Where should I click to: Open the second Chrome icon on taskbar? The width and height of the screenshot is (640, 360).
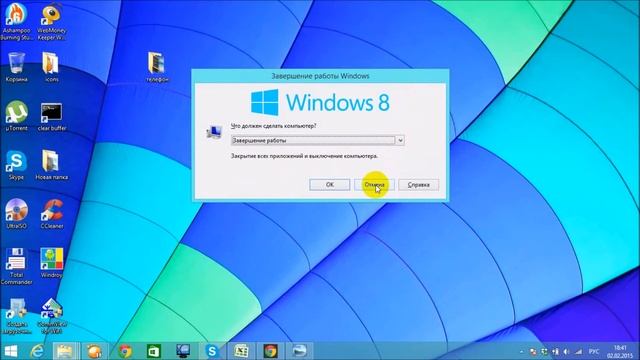pos(271,351)
